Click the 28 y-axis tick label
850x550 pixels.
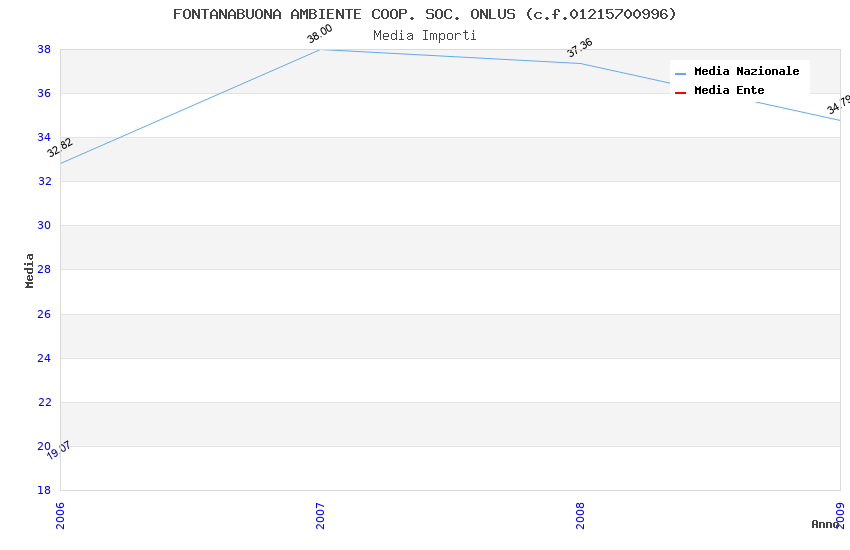(44, 269)
